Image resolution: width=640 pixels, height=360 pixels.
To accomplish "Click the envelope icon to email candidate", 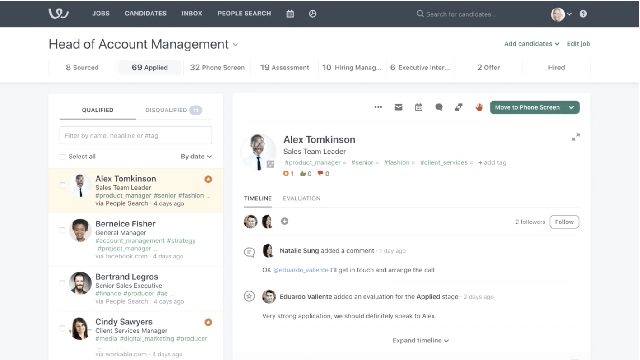I will (398, 107).
